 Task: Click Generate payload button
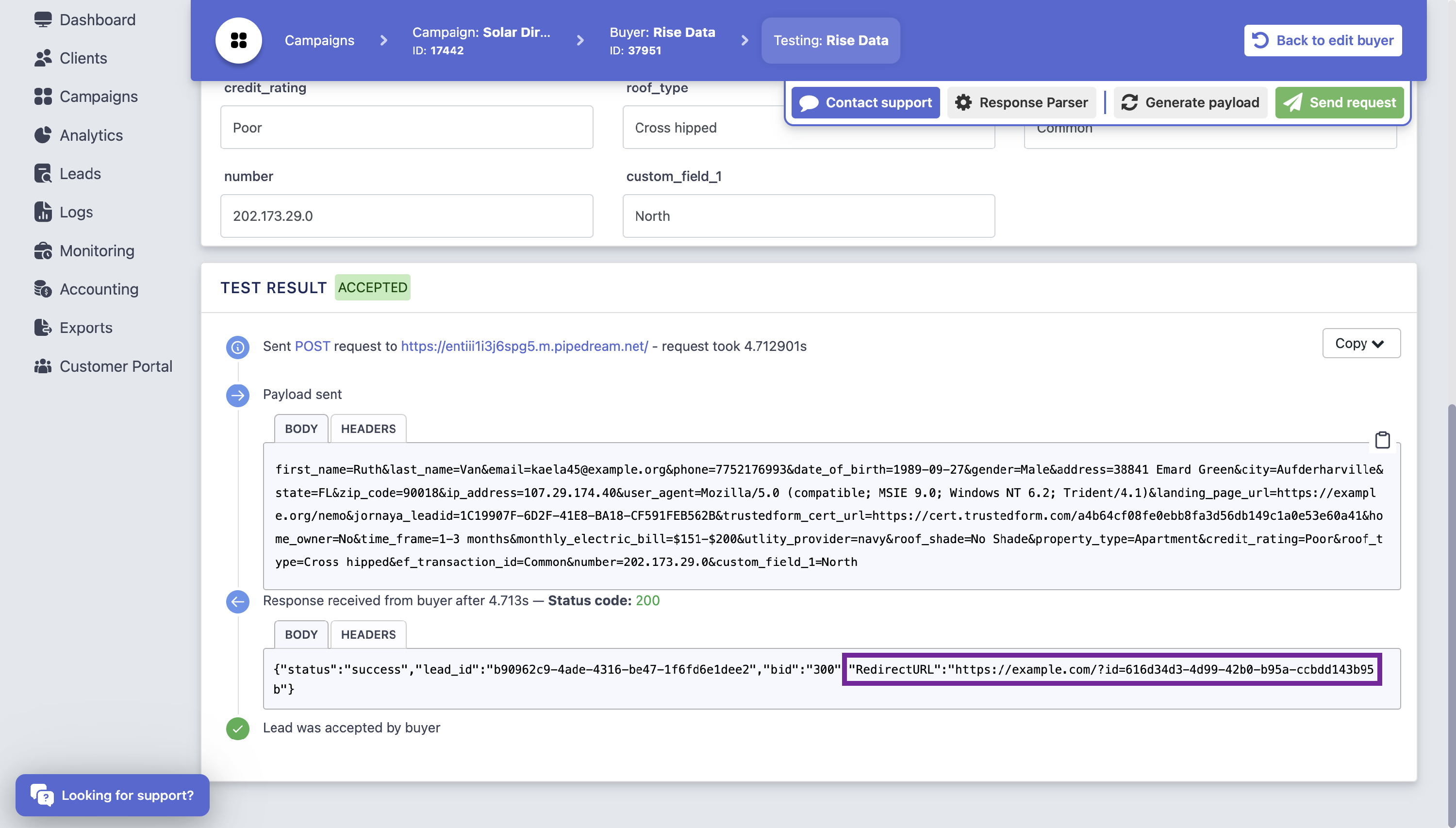pyautogui.click(x=1190, y=102)
